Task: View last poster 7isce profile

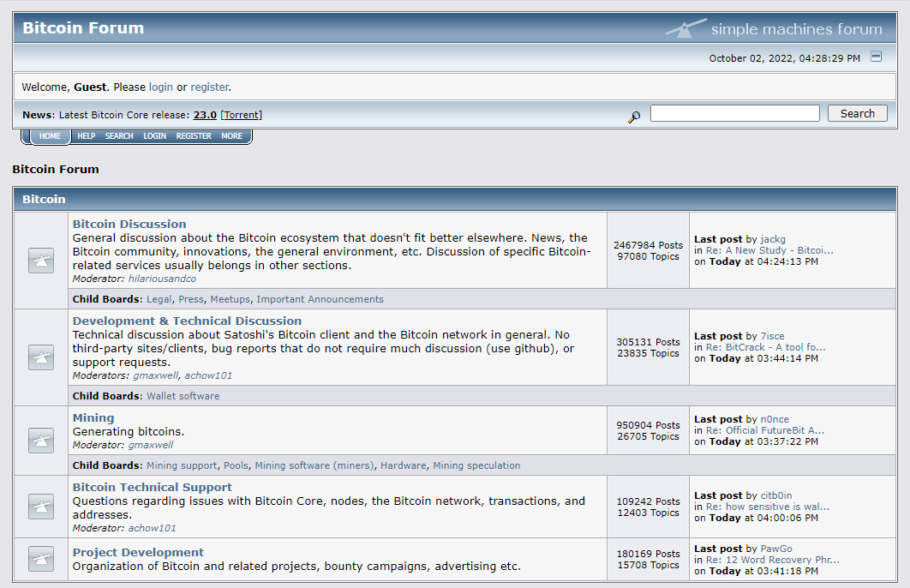Action: (x=772, y=336)
